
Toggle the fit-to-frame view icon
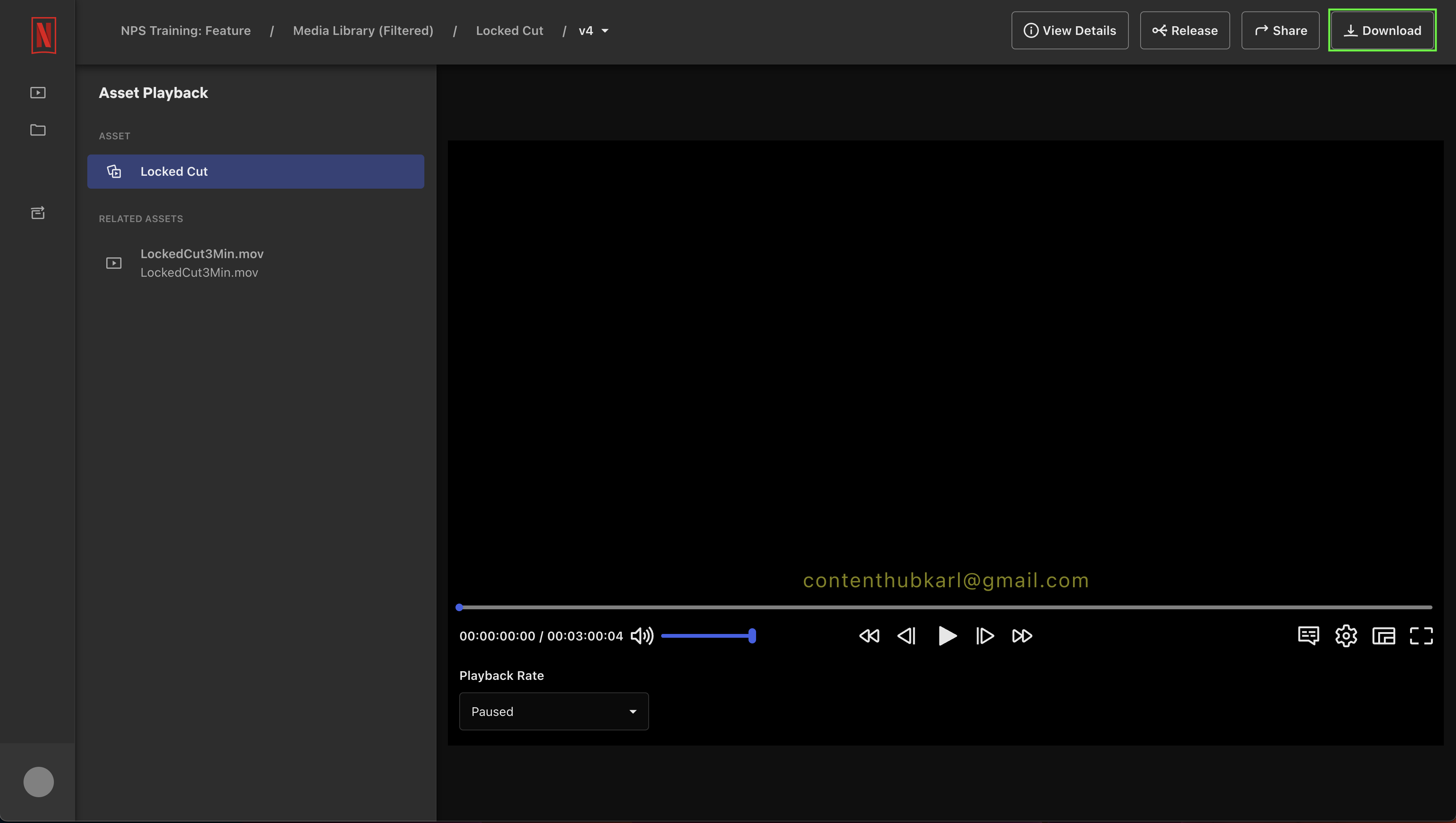[x=1383, y=636]
